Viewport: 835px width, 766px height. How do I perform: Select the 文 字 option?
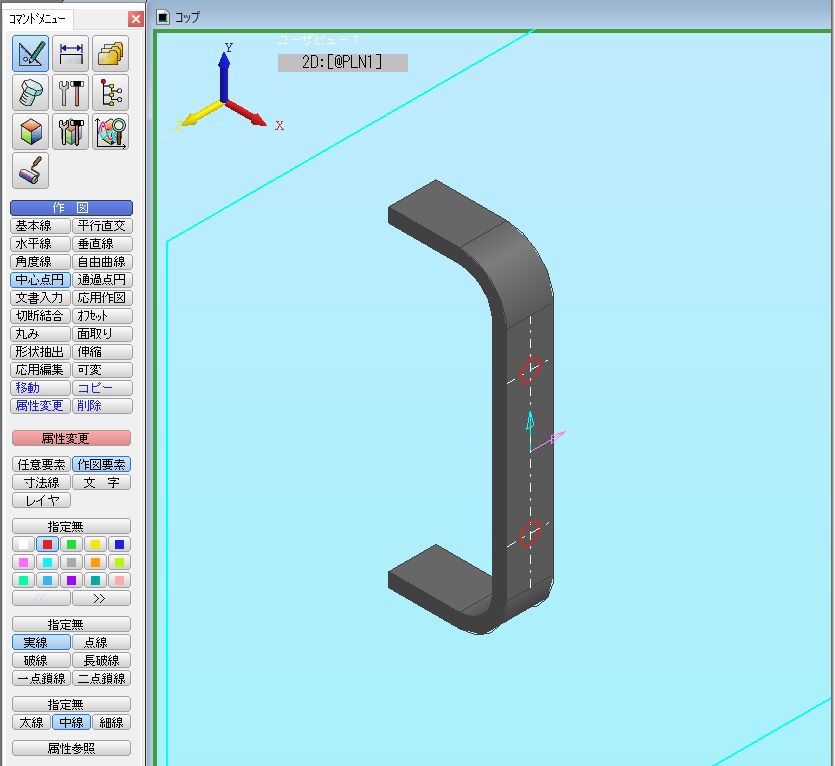[x=102, y=483]
